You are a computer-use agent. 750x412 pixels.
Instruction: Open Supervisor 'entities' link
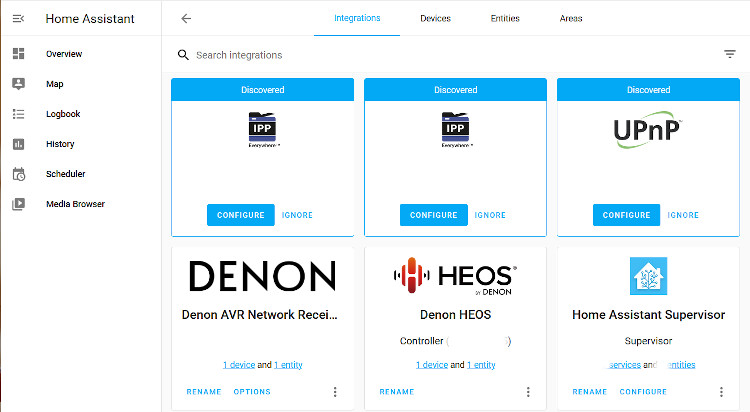coord(681,365)
